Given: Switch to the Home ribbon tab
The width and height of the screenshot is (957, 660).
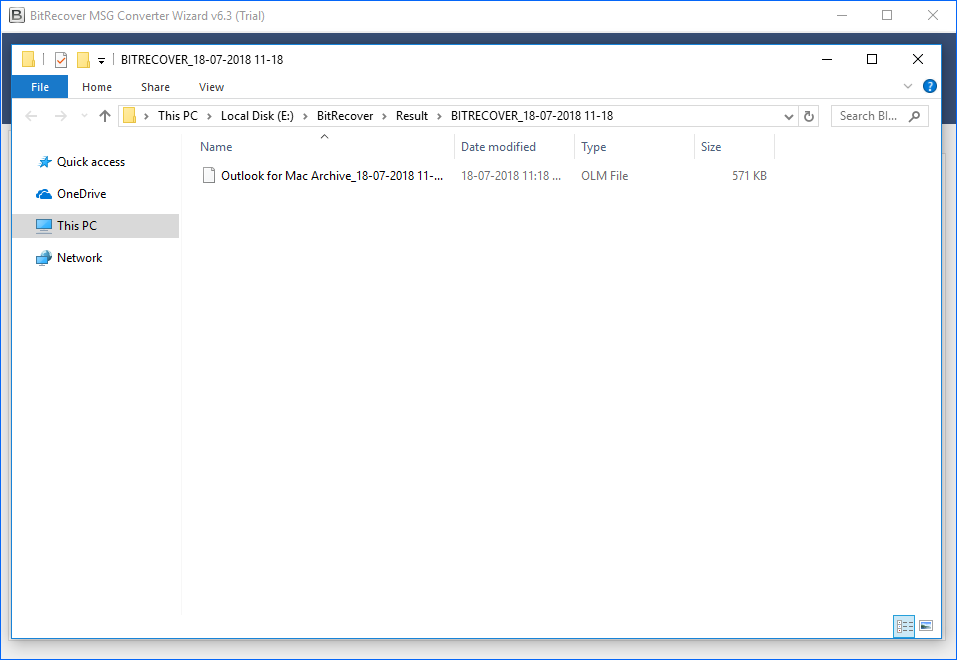Looking at the screenshot, I should click(x=96, y=87).
